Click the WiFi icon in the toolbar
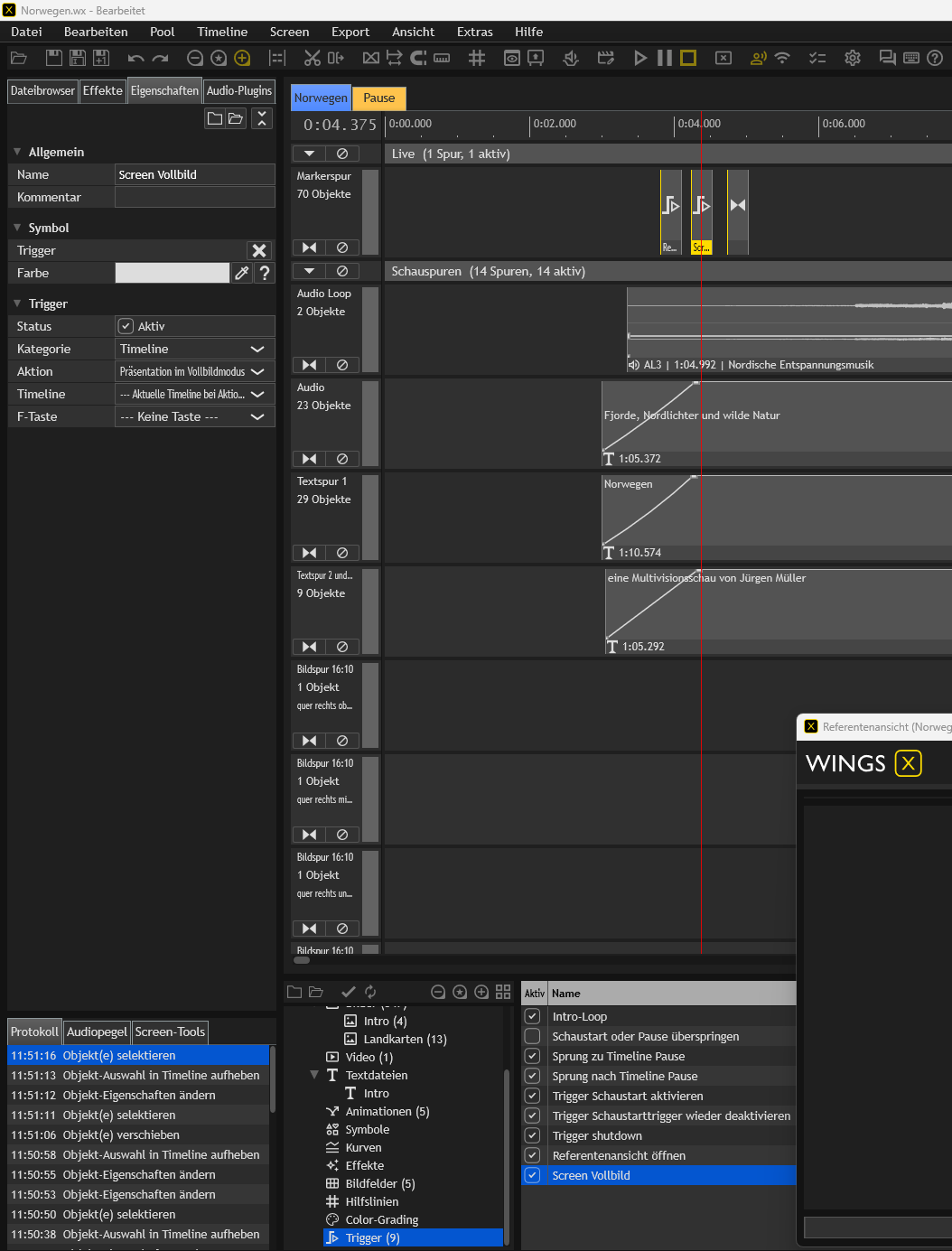Image resolution: width=952 pixels, height=1251 pixels. point(782,58)
